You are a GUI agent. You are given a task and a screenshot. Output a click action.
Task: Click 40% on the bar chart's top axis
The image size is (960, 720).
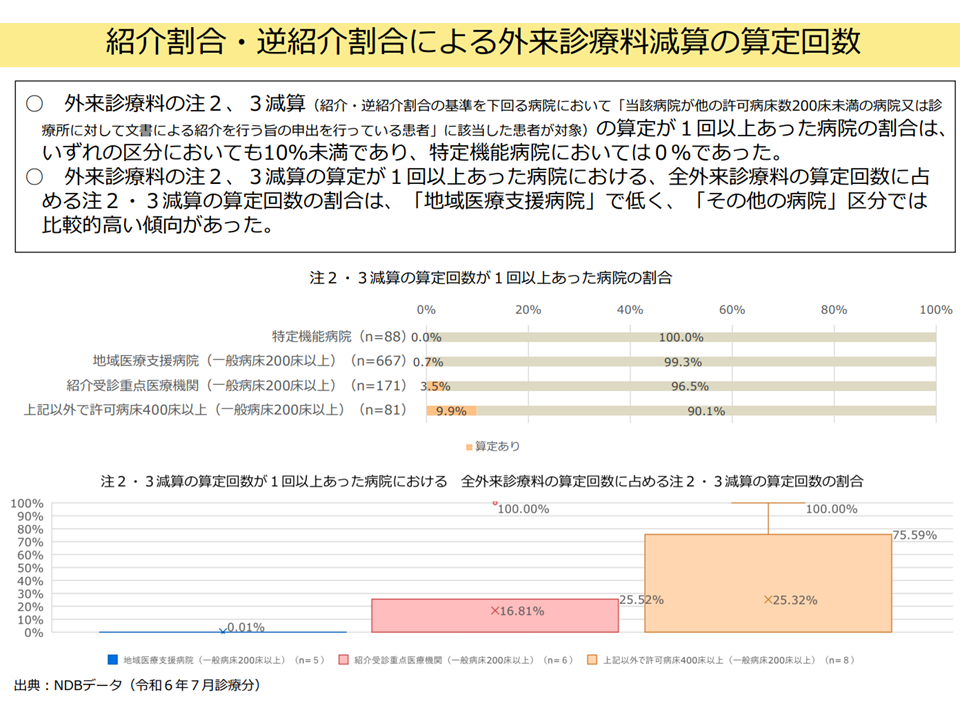(x=630, y=310)
